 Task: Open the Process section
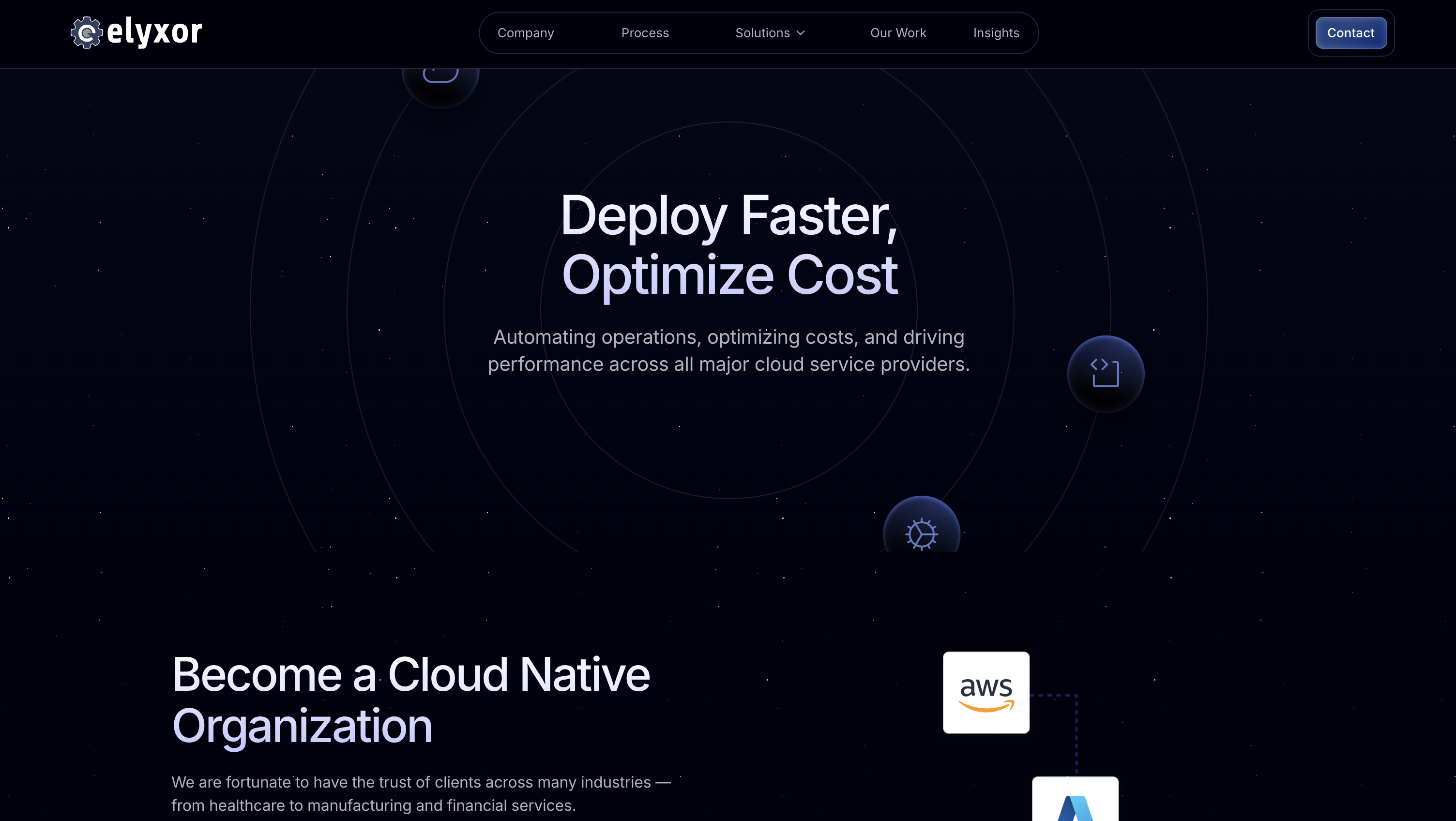tap(645, 33)
